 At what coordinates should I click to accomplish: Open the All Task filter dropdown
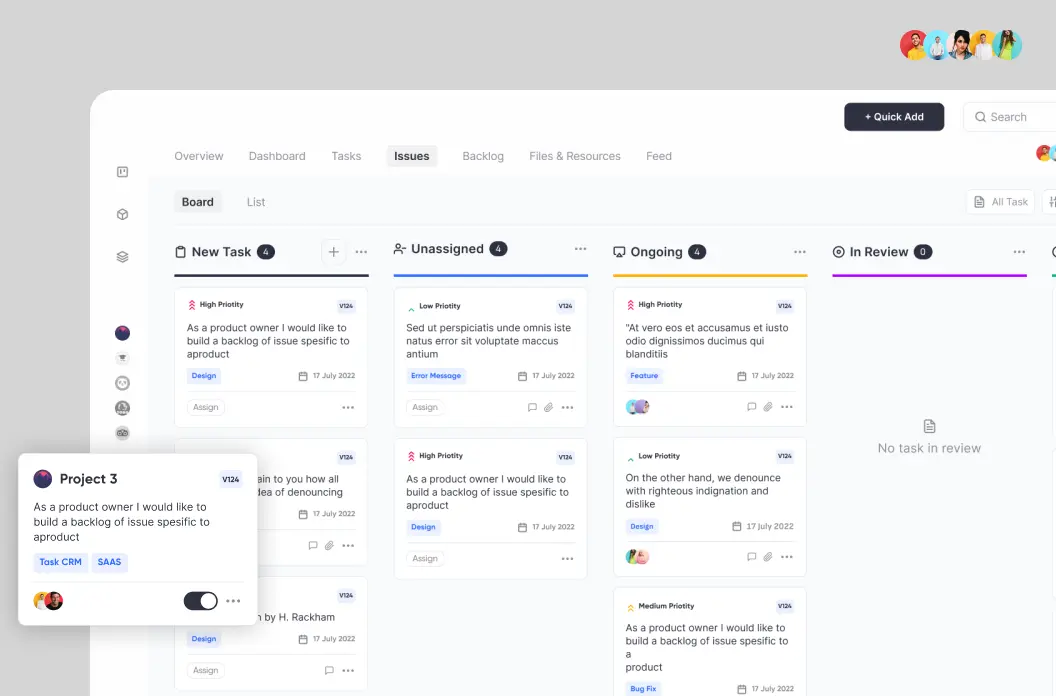pyautogui.click(x=1000, y=202)
